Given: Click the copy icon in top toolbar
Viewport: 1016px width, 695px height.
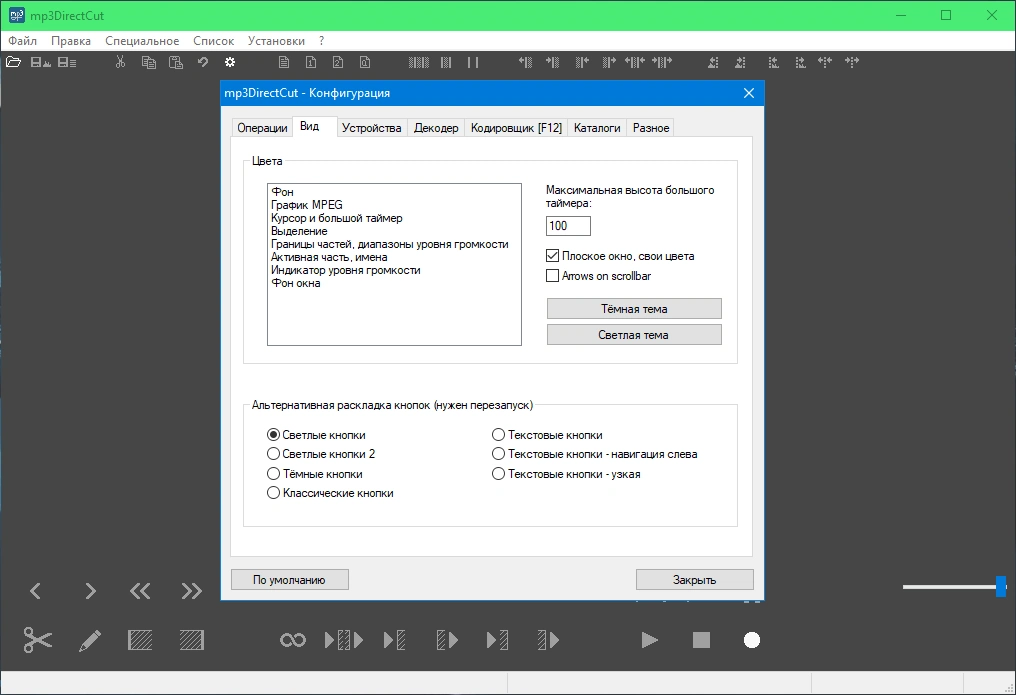Looking at the screenshot, I should pyautogui.click(x=148, y=62).
